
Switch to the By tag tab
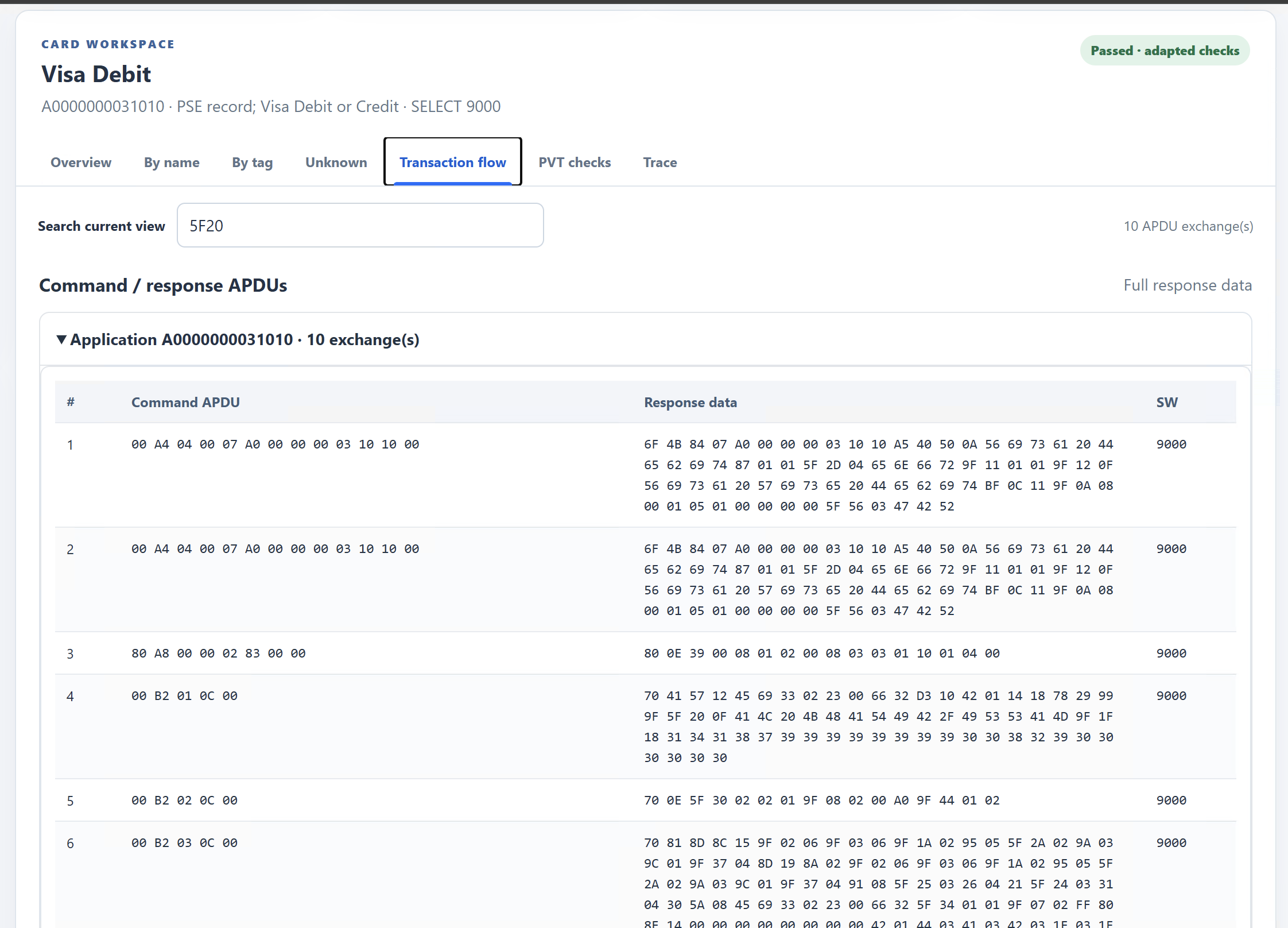pos(253,163)
